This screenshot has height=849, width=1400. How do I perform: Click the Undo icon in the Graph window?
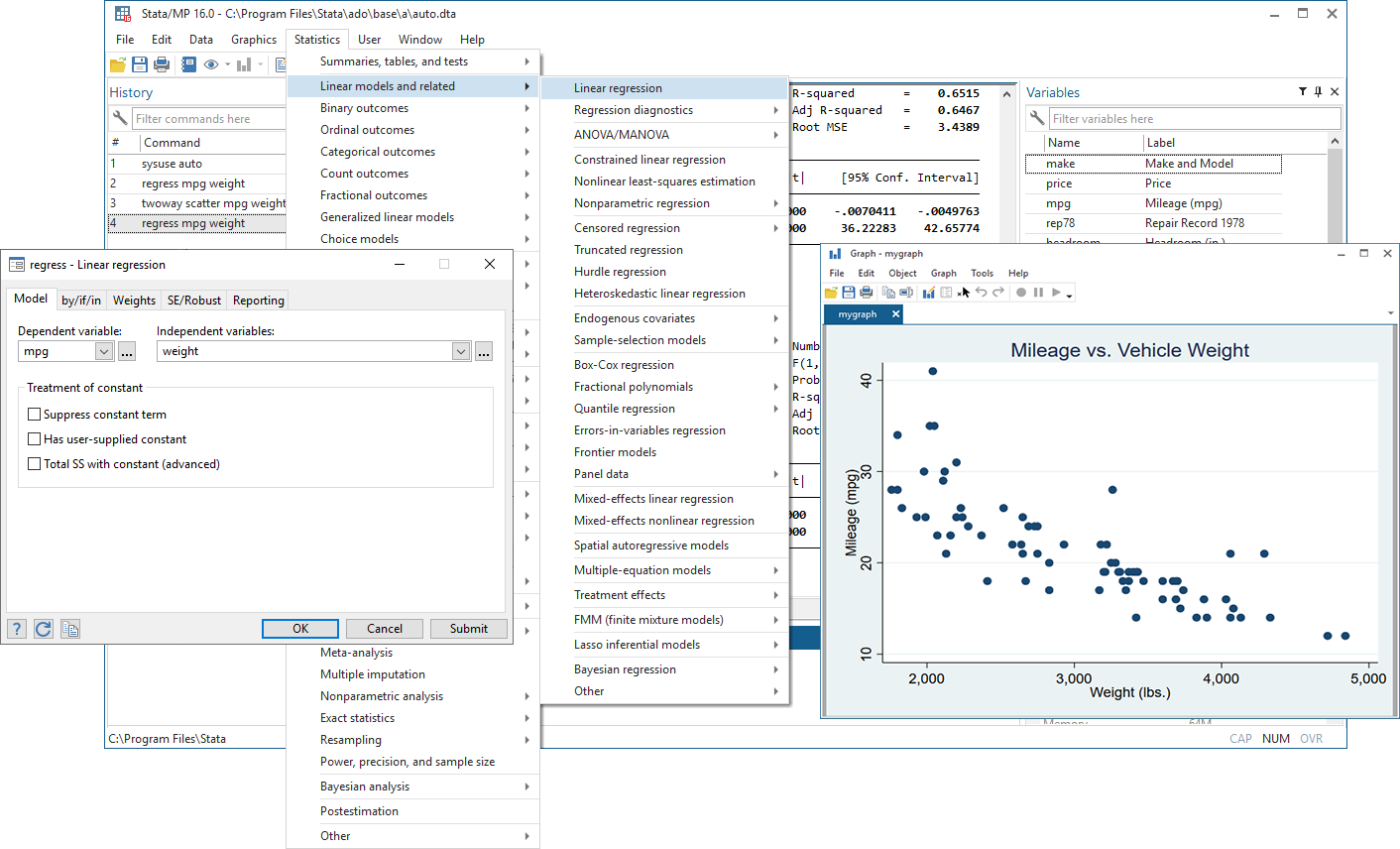point(982,292)
